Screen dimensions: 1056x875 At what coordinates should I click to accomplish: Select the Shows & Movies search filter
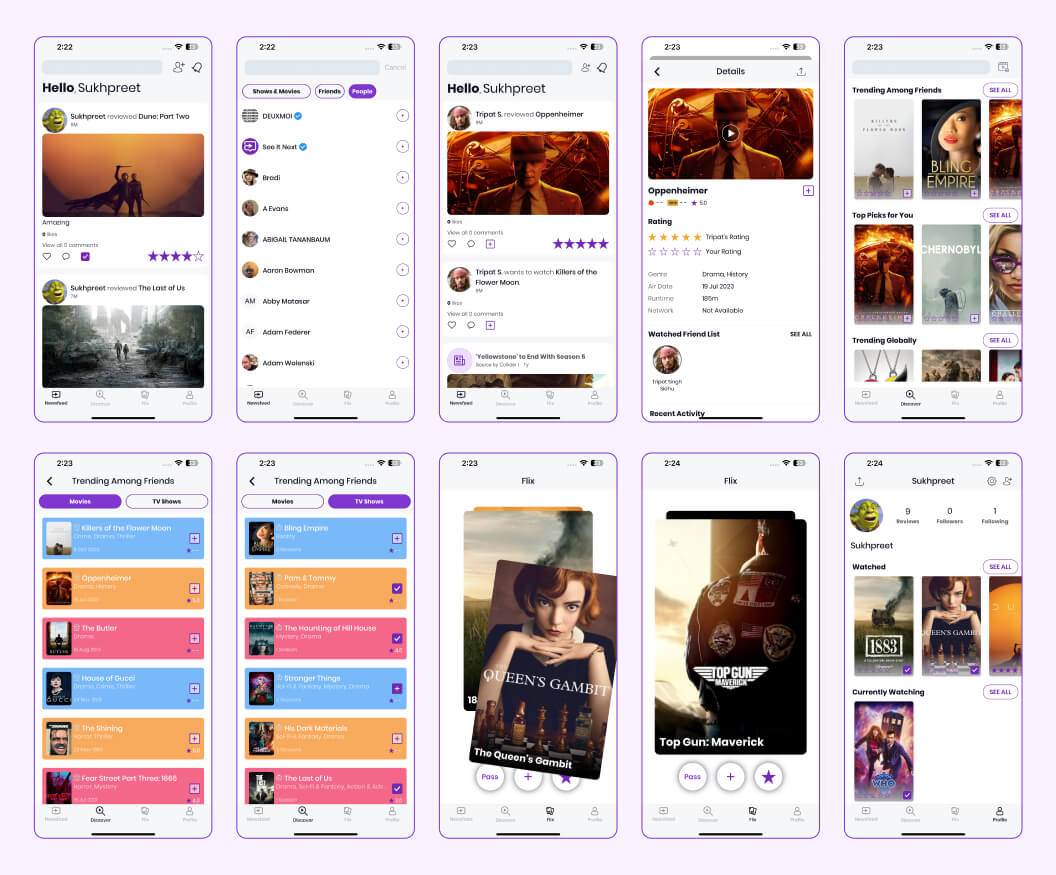[x=276, y=92]
